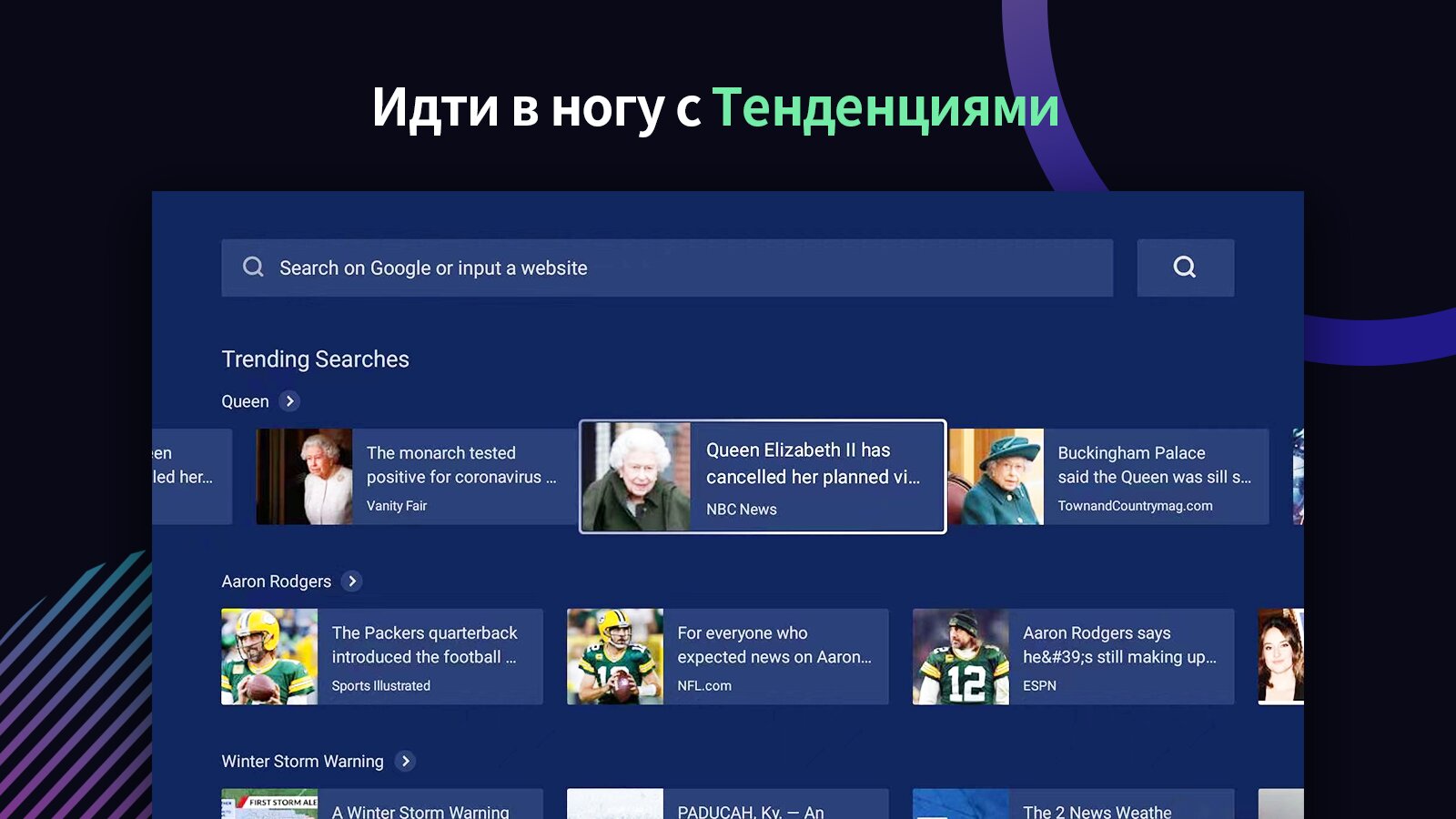Screen dimensions: 1456x819
Task: Open the TownandCountrymag Buckingham Palace card
Action: (x=1108, y=477)
